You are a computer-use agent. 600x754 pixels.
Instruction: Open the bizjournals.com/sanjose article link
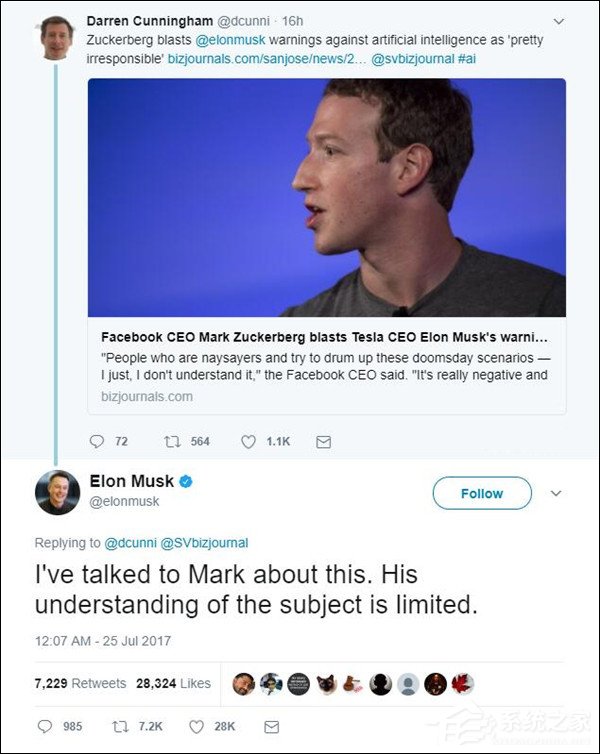click(x=266, y=59)
